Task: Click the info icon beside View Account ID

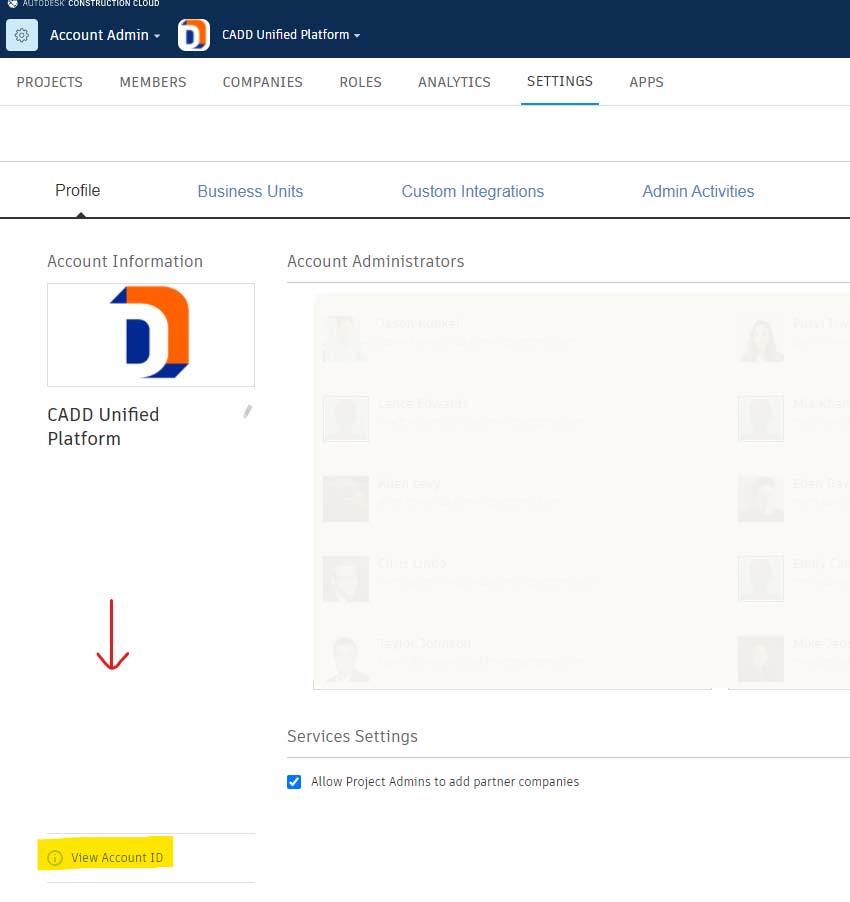Action: pos(55,858)
